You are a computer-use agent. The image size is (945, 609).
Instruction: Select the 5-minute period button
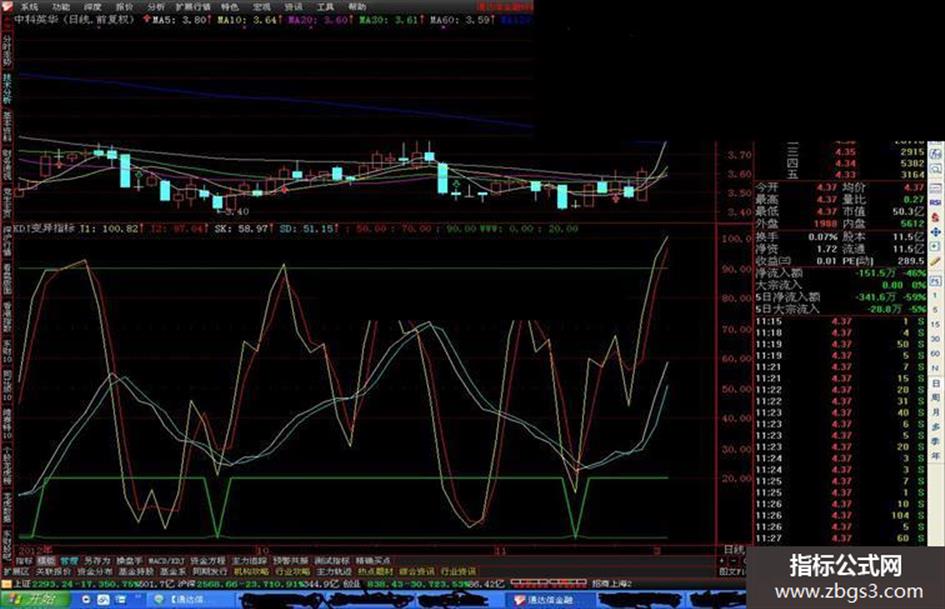click(x=935, y=309)
